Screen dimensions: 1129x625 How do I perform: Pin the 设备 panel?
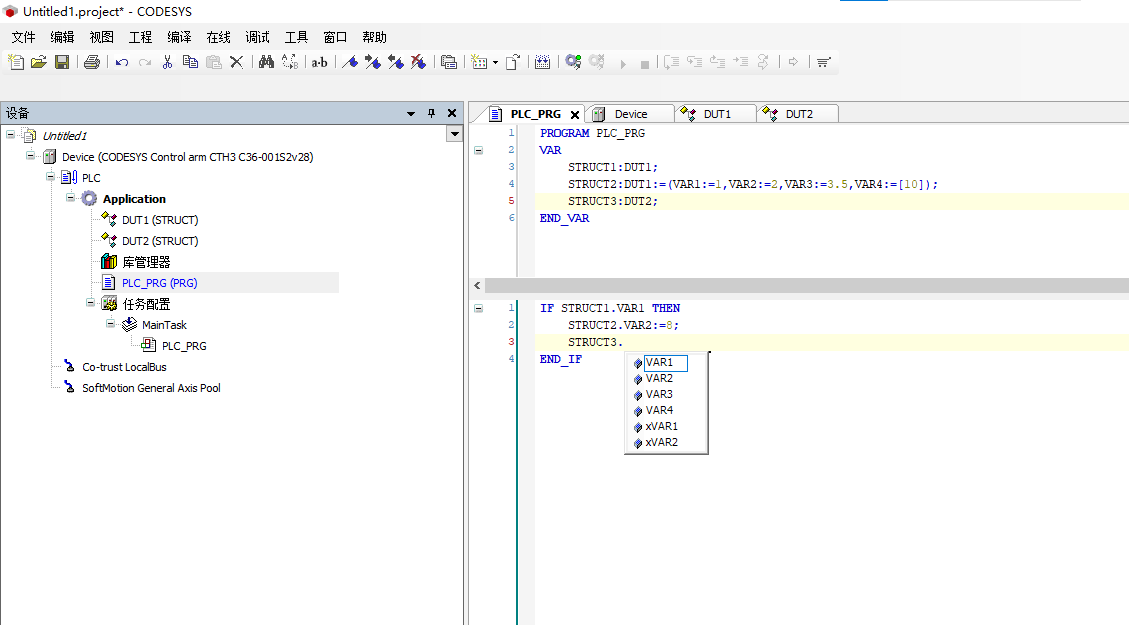click(431, 113)
